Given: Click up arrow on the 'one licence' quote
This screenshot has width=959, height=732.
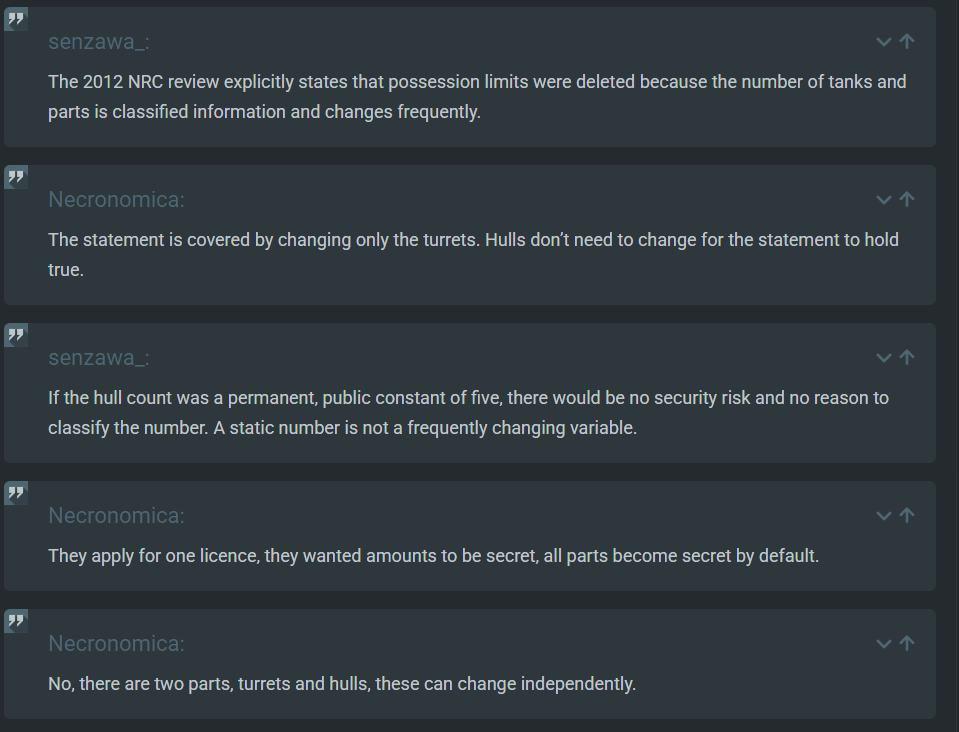Looking at the screenshot, I should [907, 516].
